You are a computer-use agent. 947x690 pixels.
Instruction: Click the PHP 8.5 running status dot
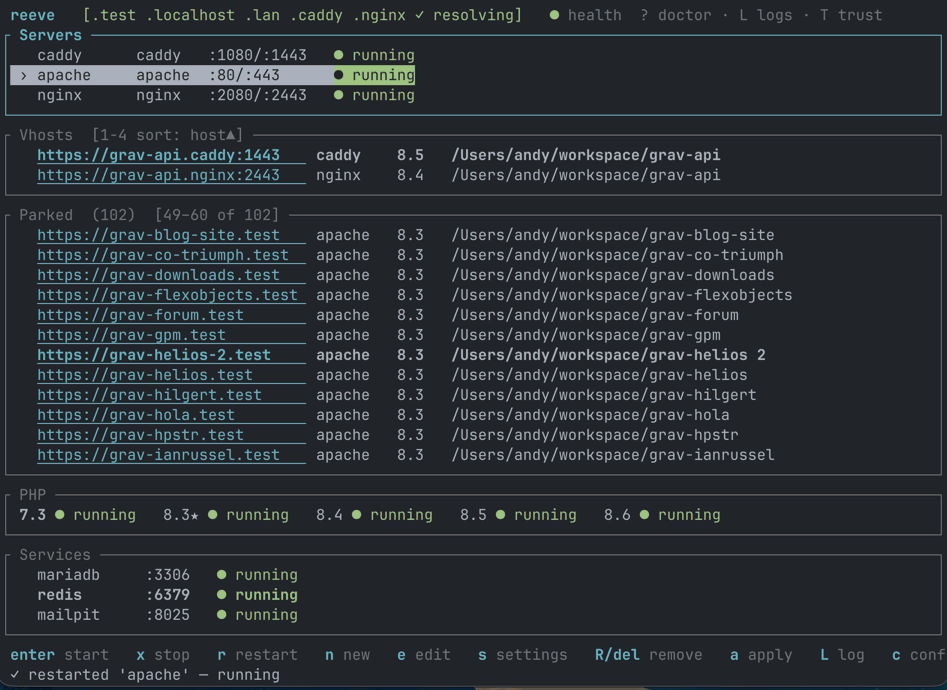[x=500, y=515]
